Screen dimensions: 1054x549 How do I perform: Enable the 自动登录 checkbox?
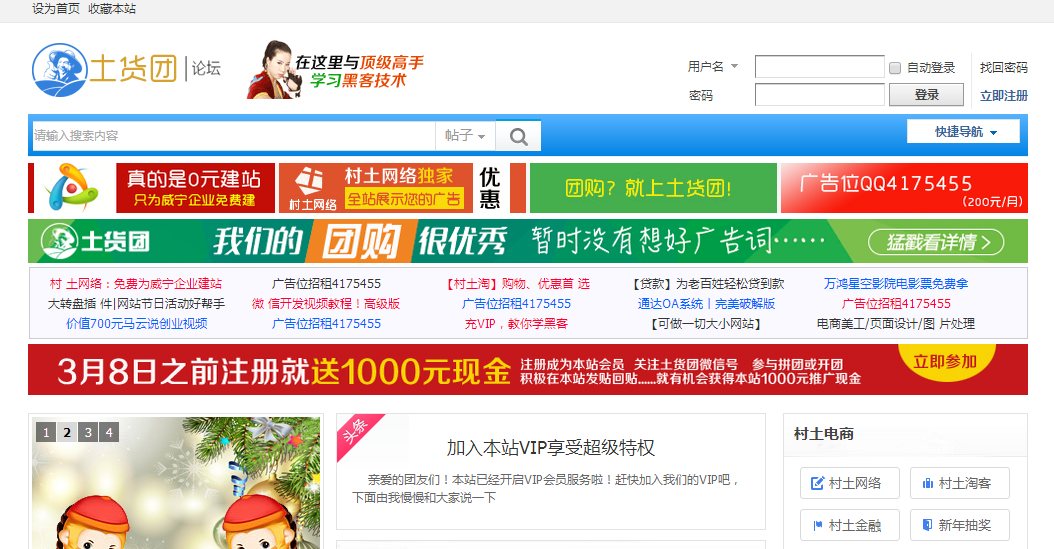(895, 68)
